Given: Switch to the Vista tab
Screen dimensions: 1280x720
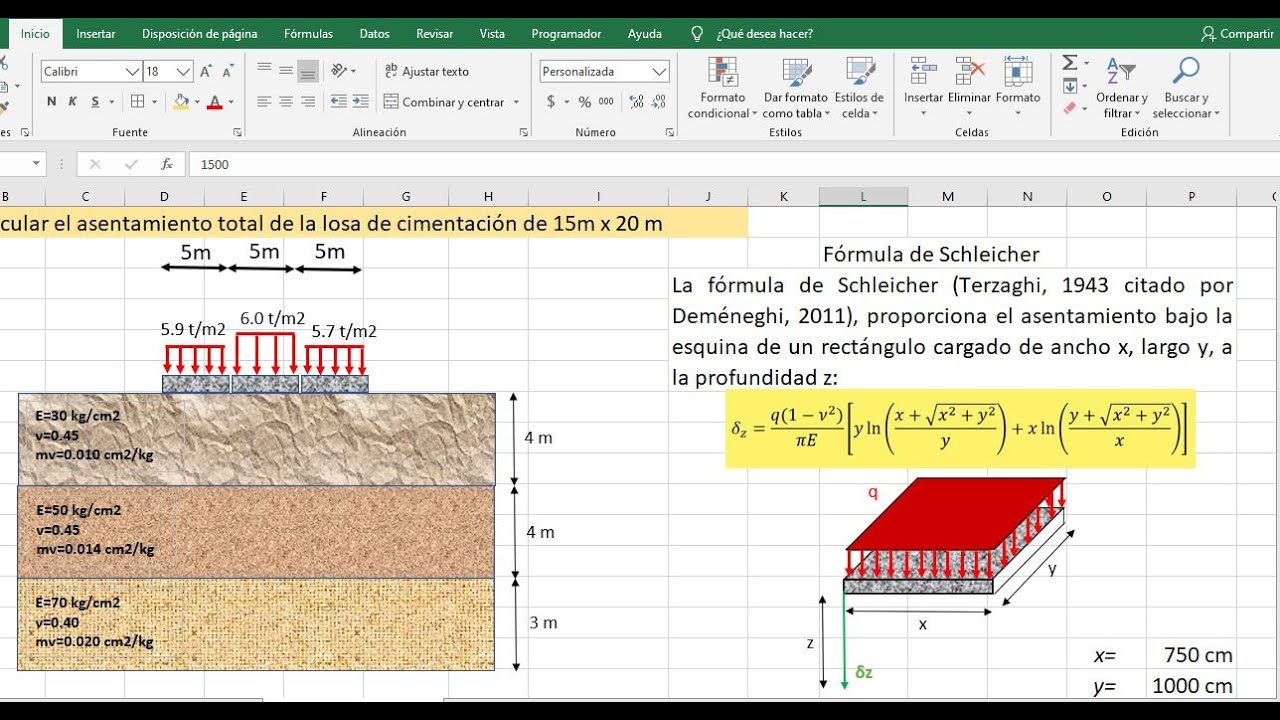Looking at the screenshot, I should click(x=492, y=33).
